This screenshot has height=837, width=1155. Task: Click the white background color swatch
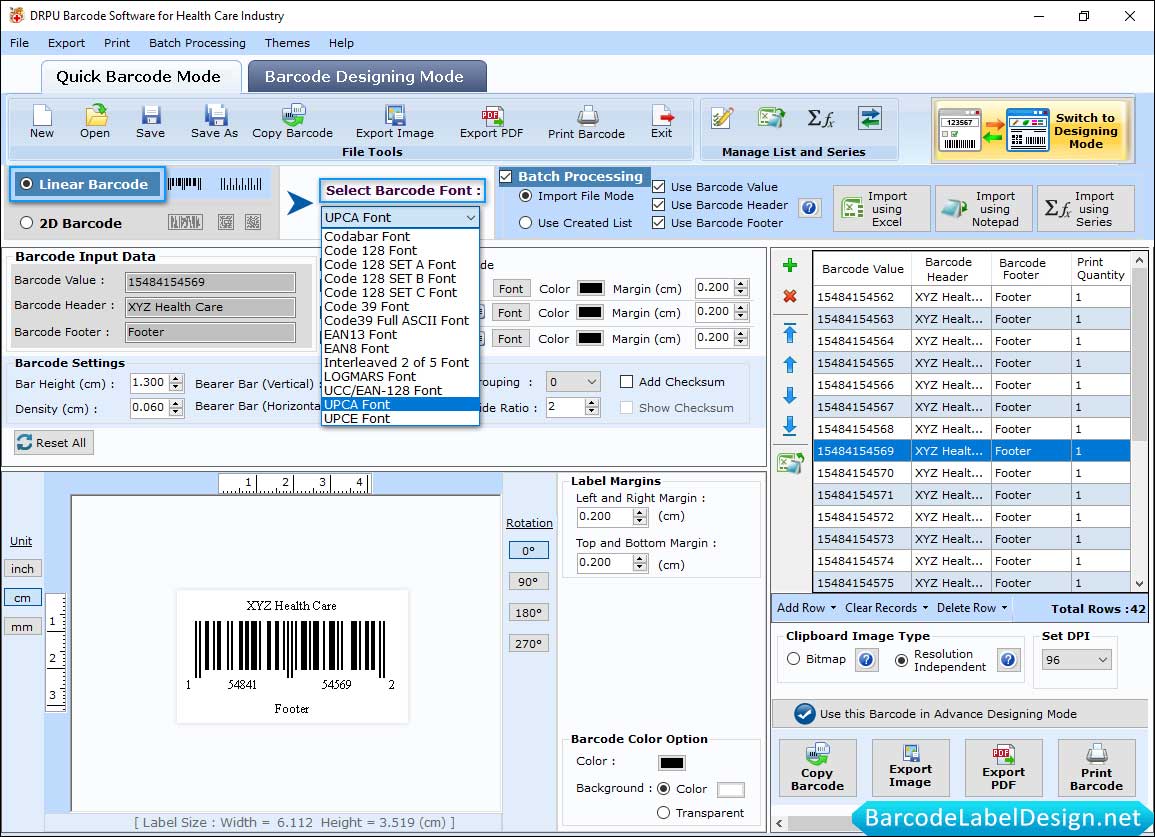click(730, 790)
